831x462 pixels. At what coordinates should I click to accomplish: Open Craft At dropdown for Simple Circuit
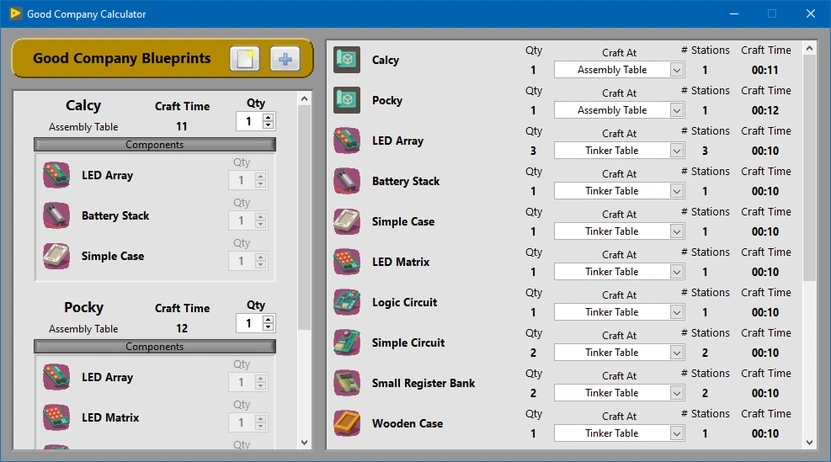tap(676, 352)
